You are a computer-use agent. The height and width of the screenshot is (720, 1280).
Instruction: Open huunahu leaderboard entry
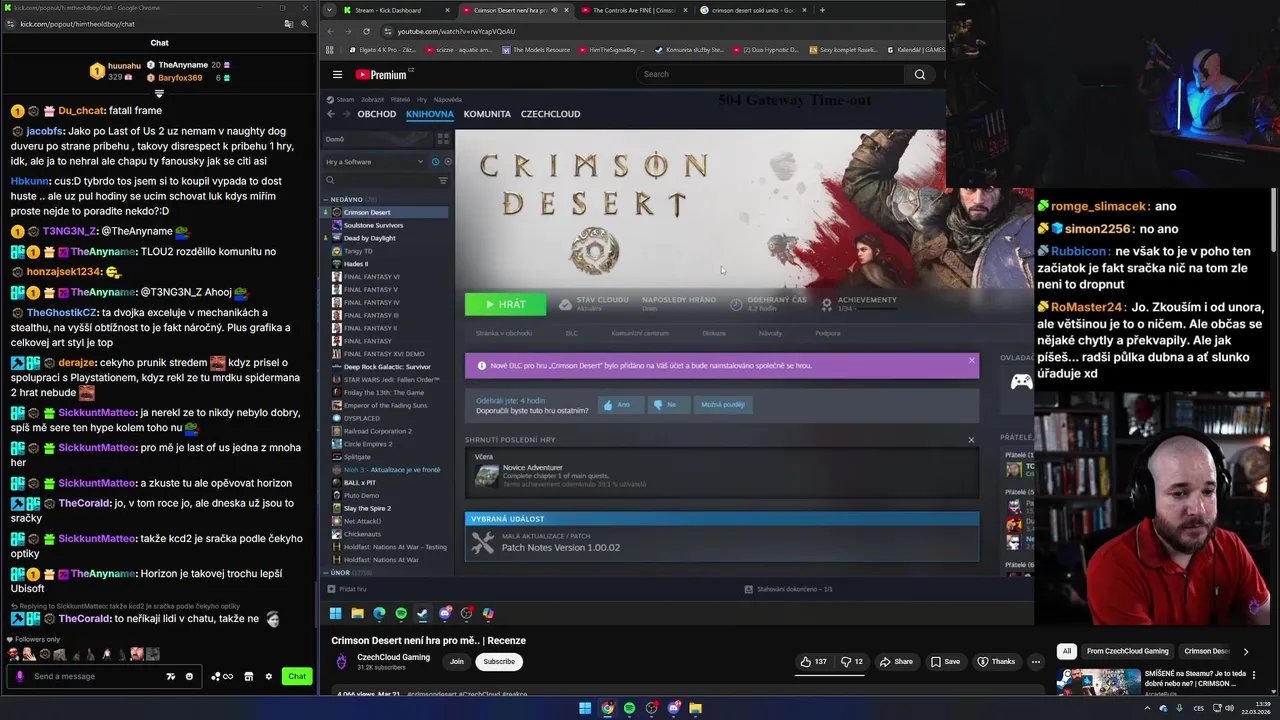115,70
